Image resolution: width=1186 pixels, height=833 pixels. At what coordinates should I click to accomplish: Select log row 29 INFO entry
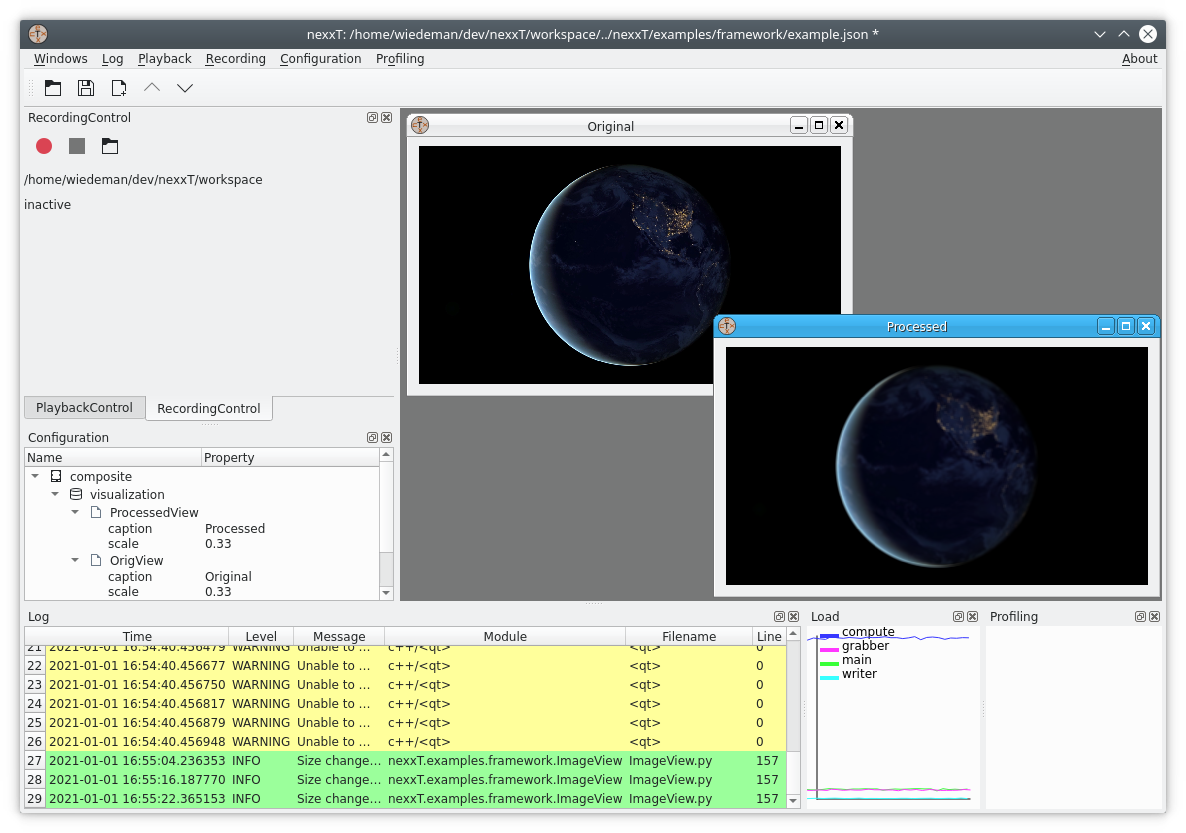coord(405,798)
